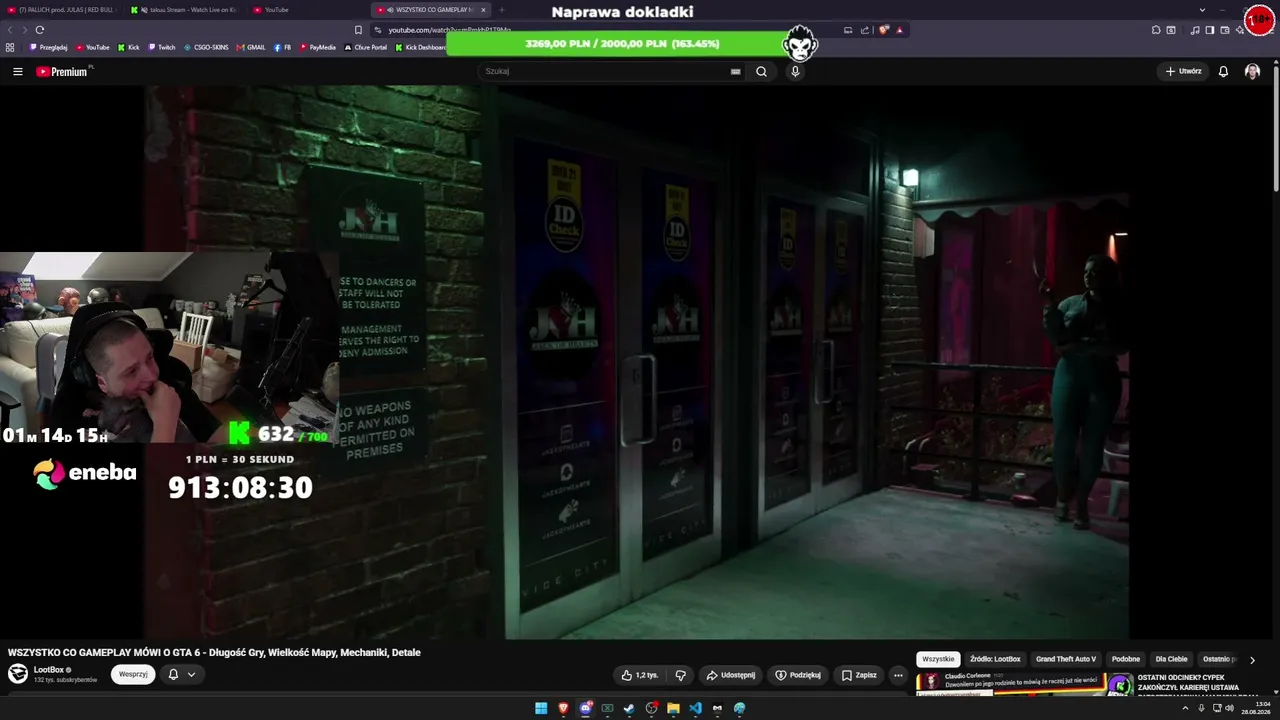Click the search magnifier button

pos(761,72)
